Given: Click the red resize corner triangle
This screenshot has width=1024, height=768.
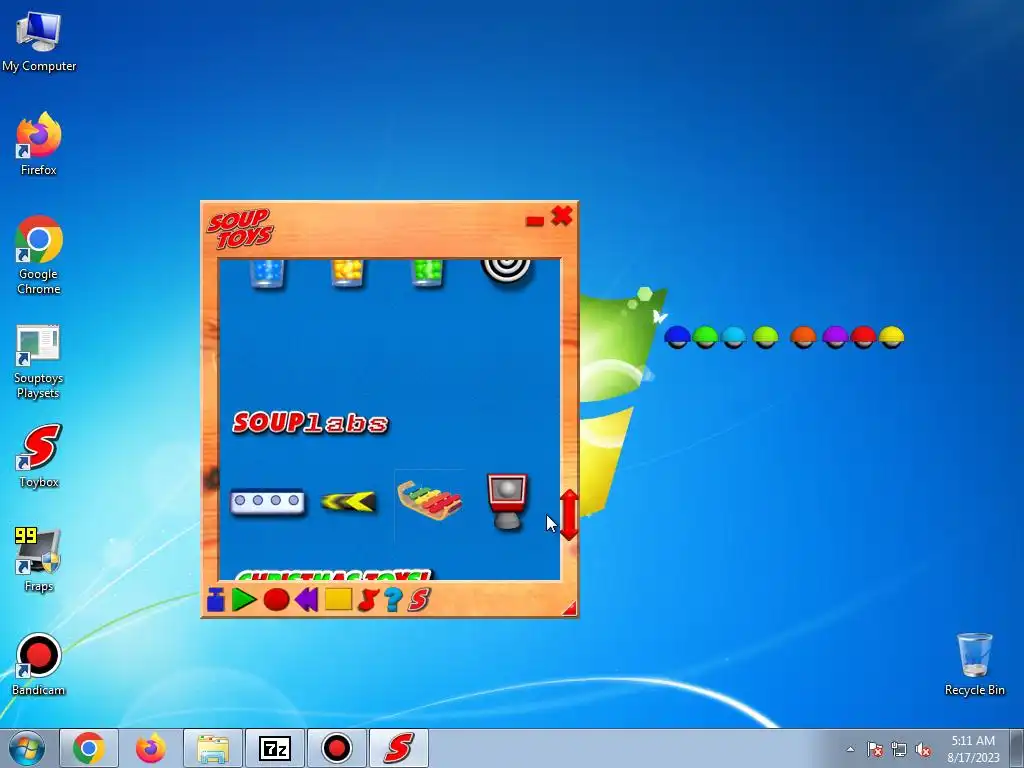Looking at the screenshot, I should (x=570, y=609).
